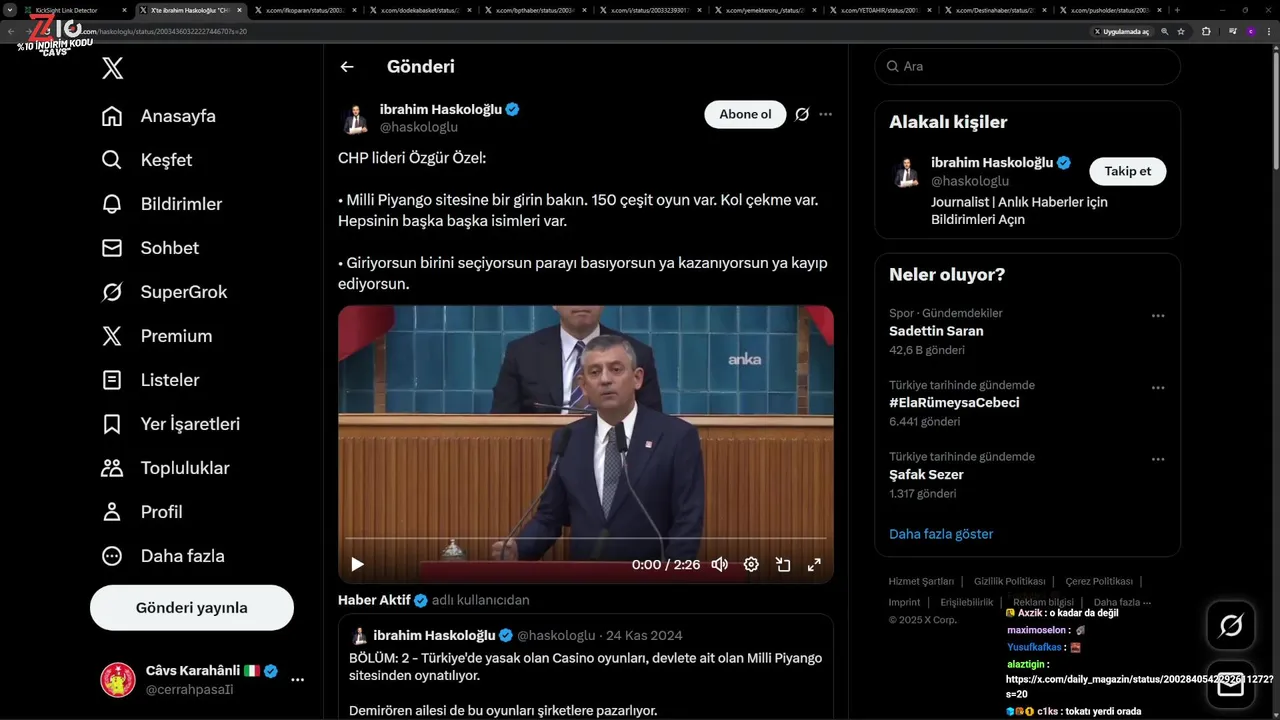
Task: Open SuperGrok in the sidebar
Action: tap(165, 292)
